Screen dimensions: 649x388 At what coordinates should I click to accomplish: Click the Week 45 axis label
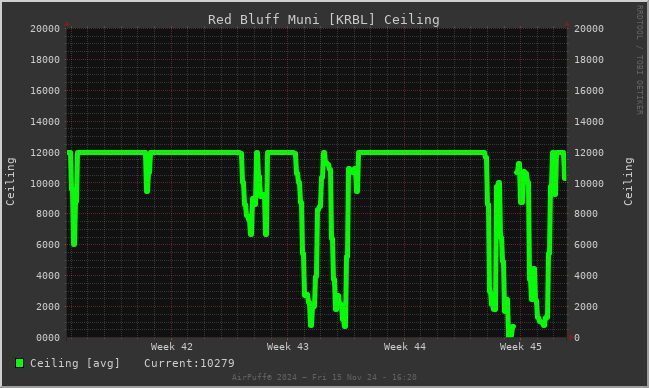[520, 347]
